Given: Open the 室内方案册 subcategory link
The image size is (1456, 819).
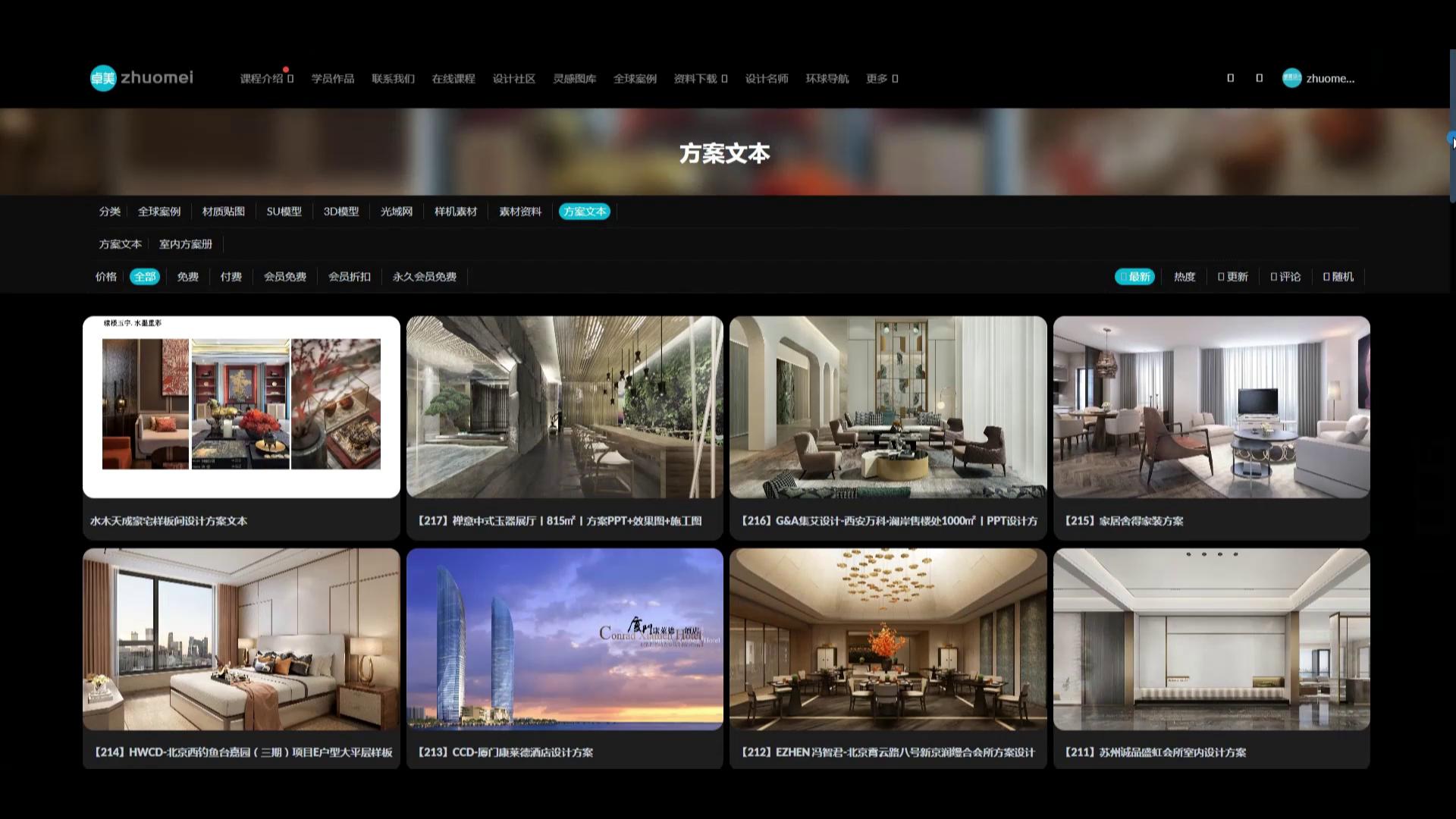Looking at the screenshot, I should (185, 244).
